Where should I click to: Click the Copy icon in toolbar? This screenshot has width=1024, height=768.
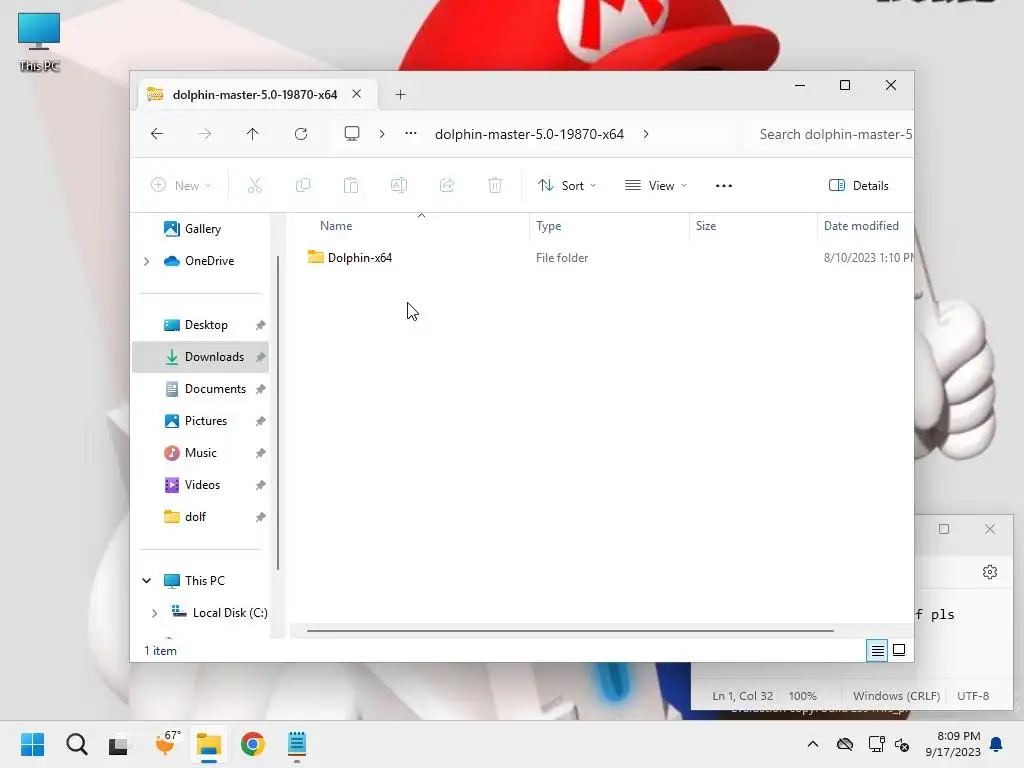point(303,185)
